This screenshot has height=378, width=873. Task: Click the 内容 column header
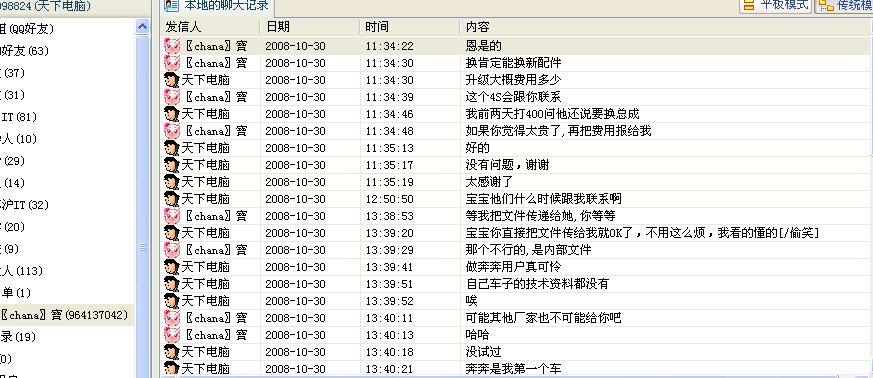pos(666,27)
